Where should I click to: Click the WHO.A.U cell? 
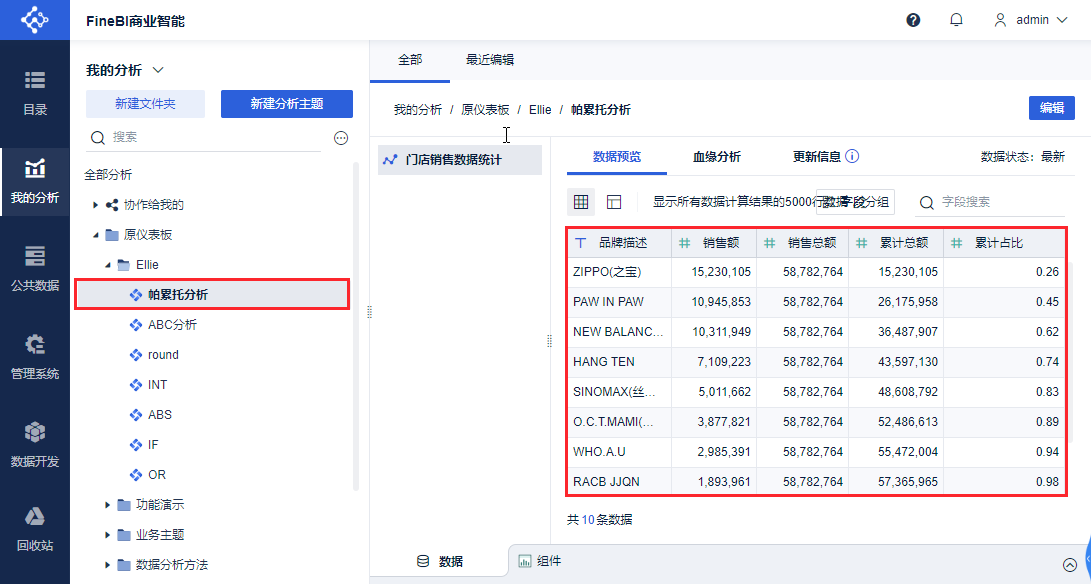pyautogui.click(x=619, y=451)
